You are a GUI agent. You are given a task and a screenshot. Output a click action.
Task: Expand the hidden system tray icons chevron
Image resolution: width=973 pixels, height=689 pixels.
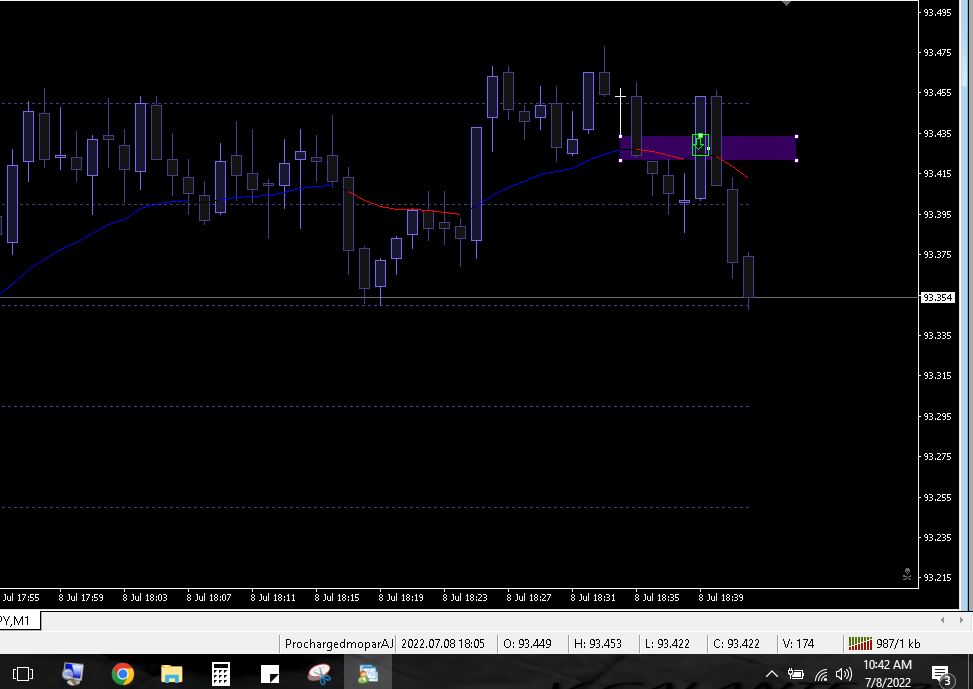click(x=771, y=674)
